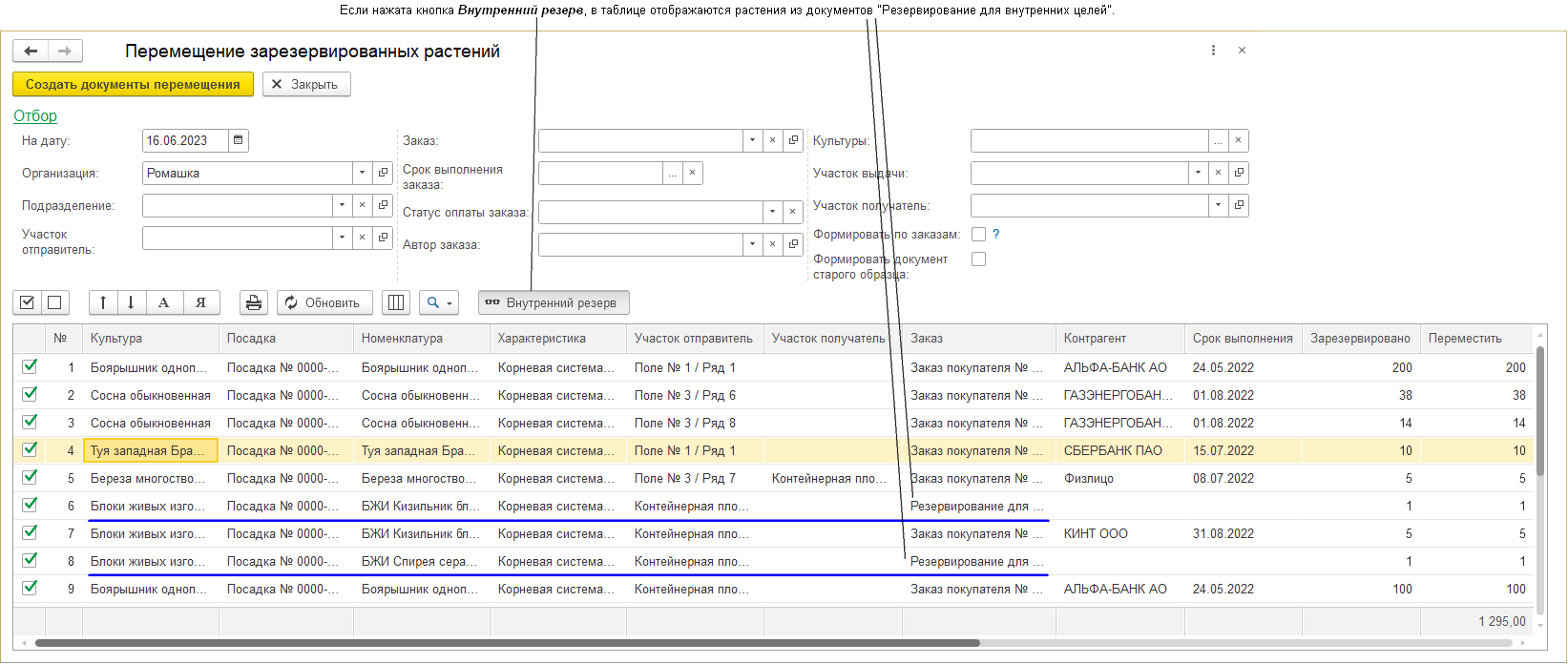Uncheck row 1 Боярышник checkbox
This screenshot has width=1568, height=664.
pyautogui.click(x=30, y=366)
